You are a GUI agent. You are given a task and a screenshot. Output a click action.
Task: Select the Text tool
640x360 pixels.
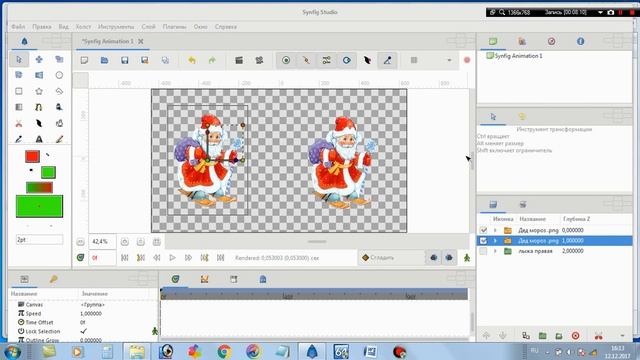[39, 139]
